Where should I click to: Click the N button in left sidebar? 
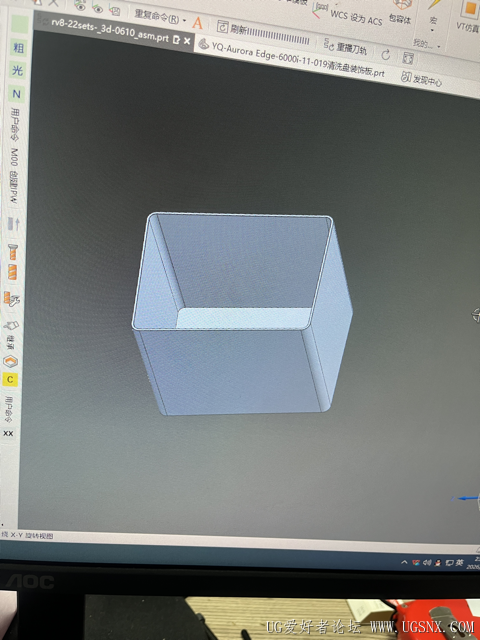tap(17, 94)
